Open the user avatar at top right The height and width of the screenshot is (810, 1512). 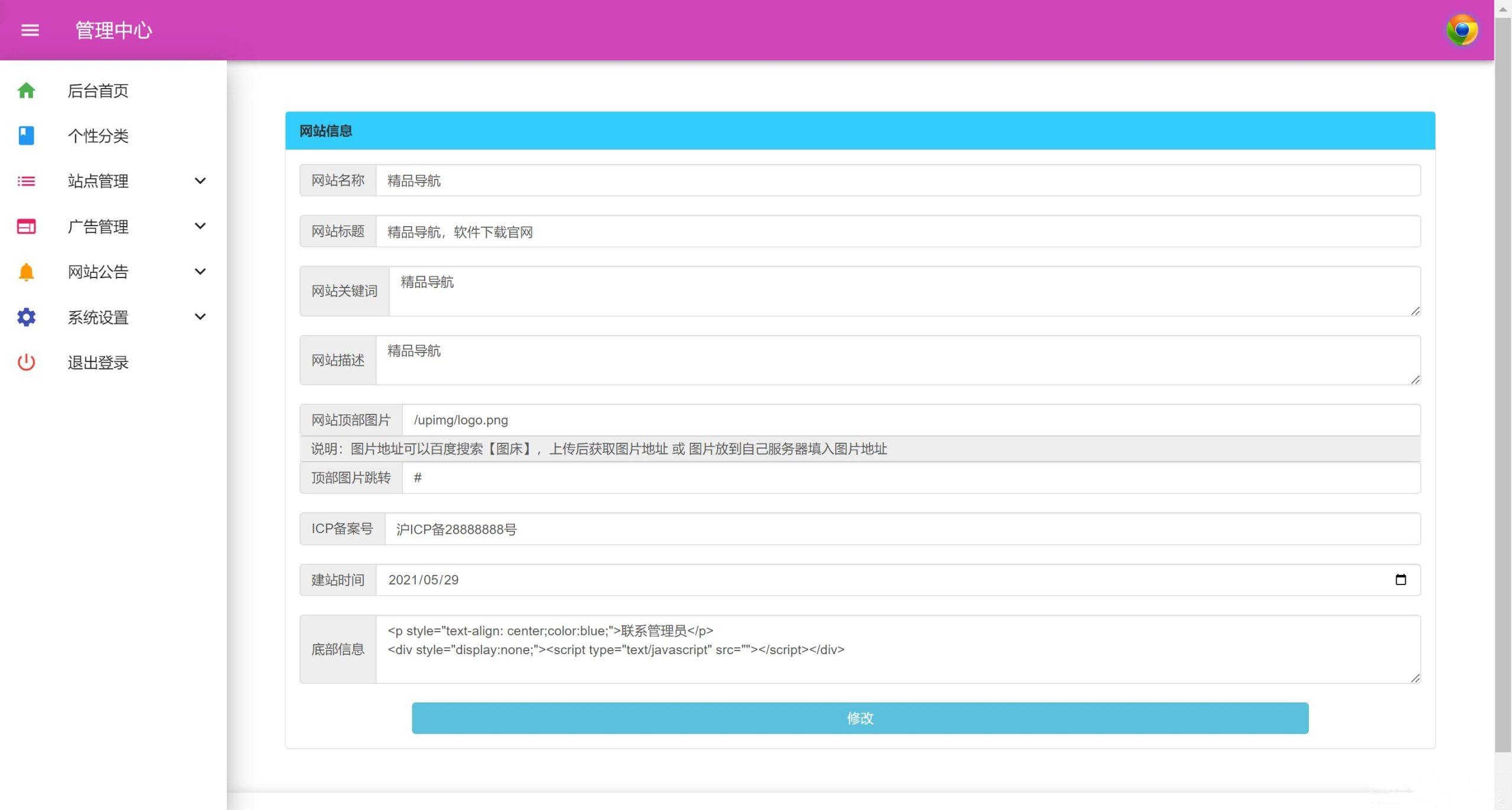1462,30
